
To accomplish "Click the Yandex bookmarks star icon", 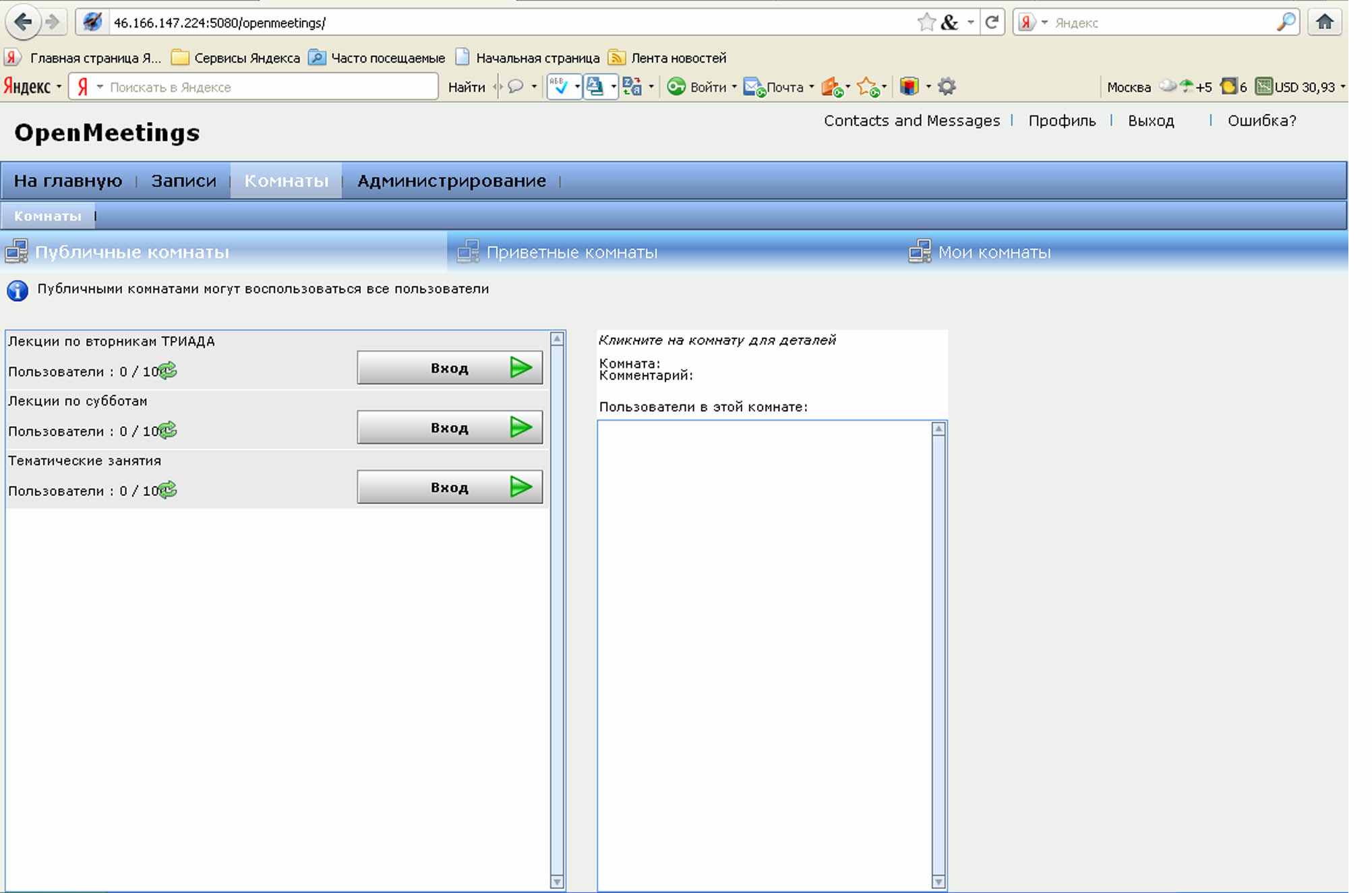I will pyautogui.click(x=868, y=87).
